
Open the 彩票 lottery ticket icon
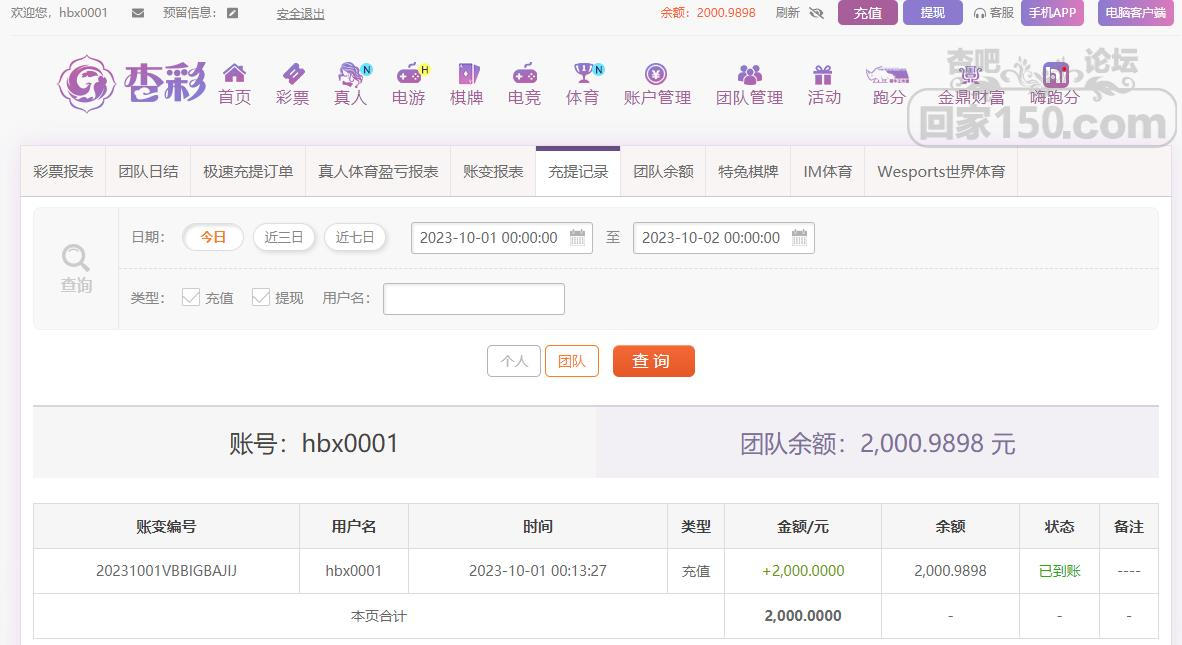point(293,74)
